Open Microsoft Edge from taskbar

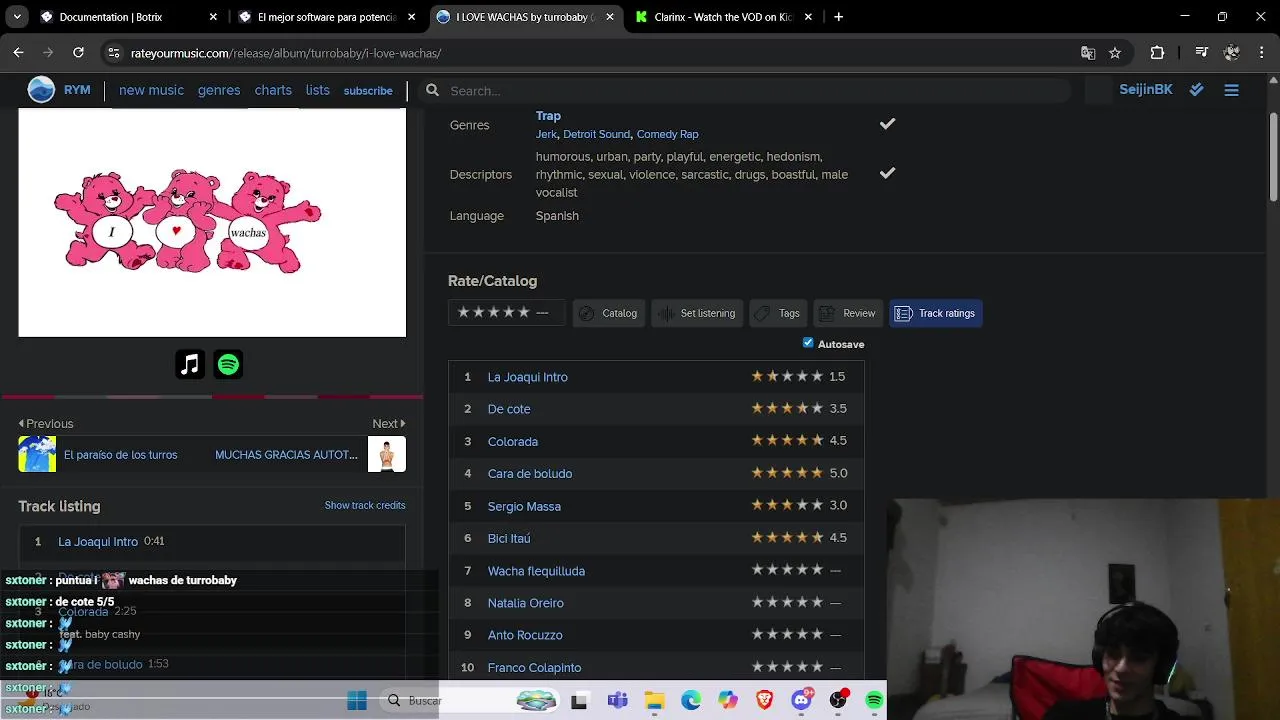[691, 701]
